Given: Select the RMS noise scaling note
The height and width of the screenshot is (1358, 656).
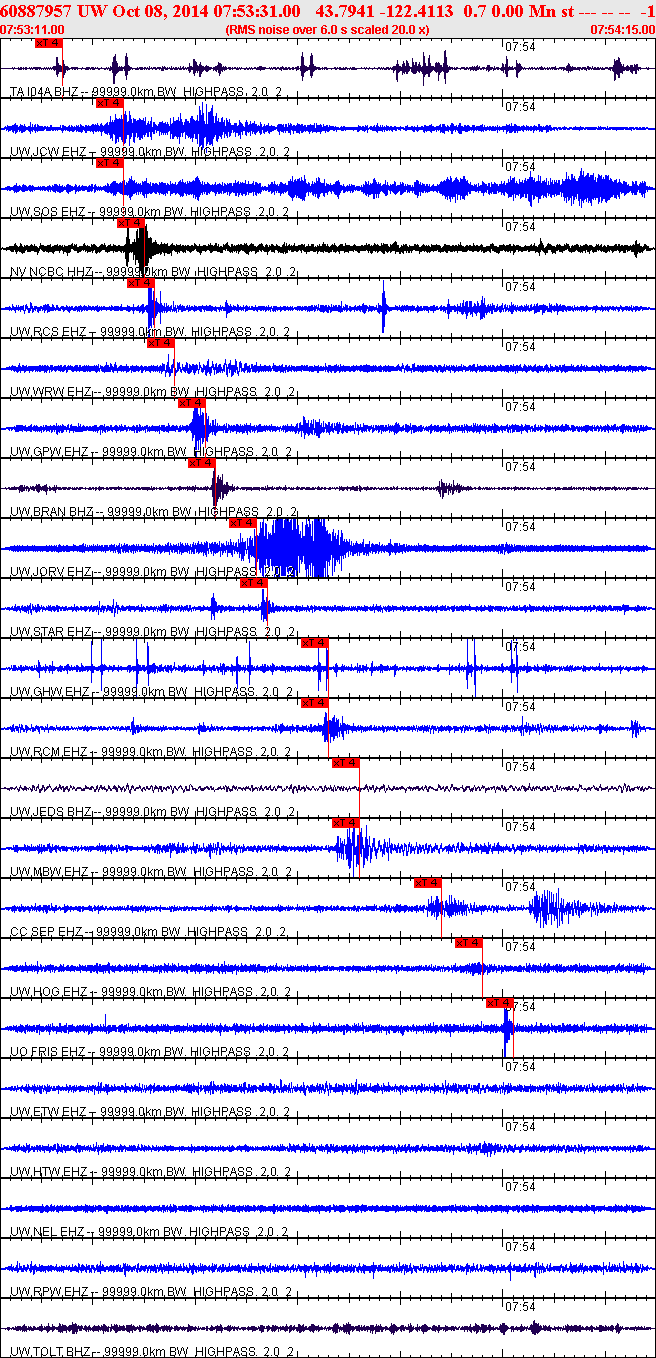Looking at the screenshot, I should point(328,30).
